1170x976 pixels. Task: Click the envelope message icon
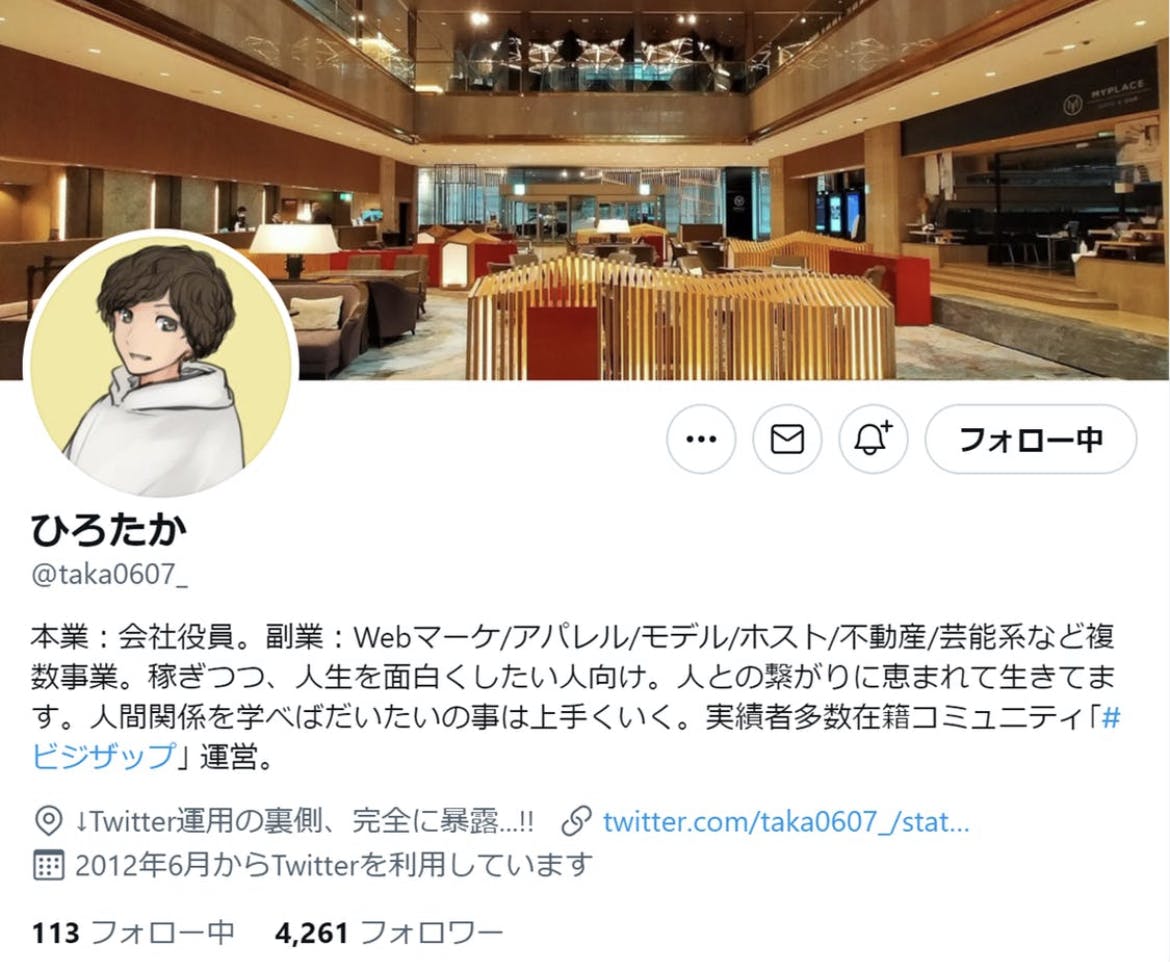coord(787,439)
